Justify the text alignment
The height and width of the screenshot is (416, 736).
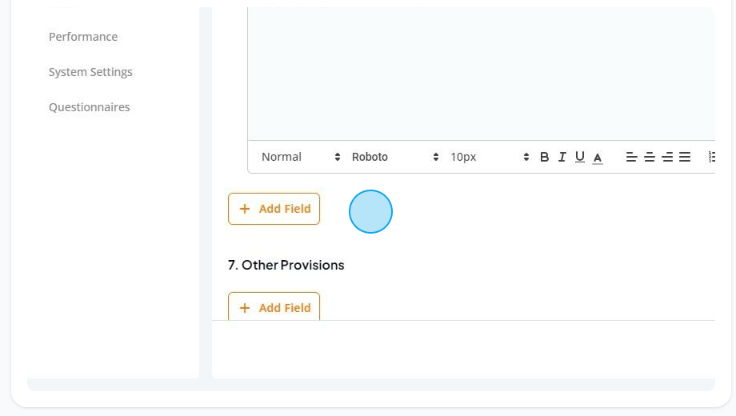point(685,157)
